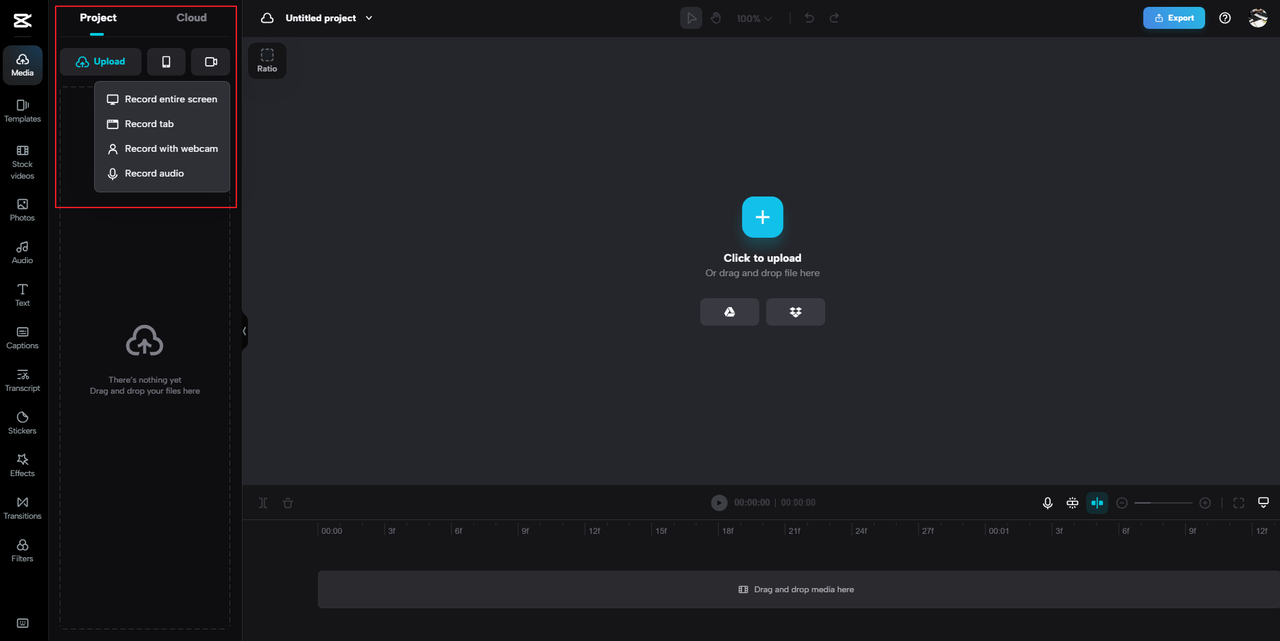The image size is (1280, 641).
Task: Toggle the highlighted preview axis icon
Action: [1097, 503]
